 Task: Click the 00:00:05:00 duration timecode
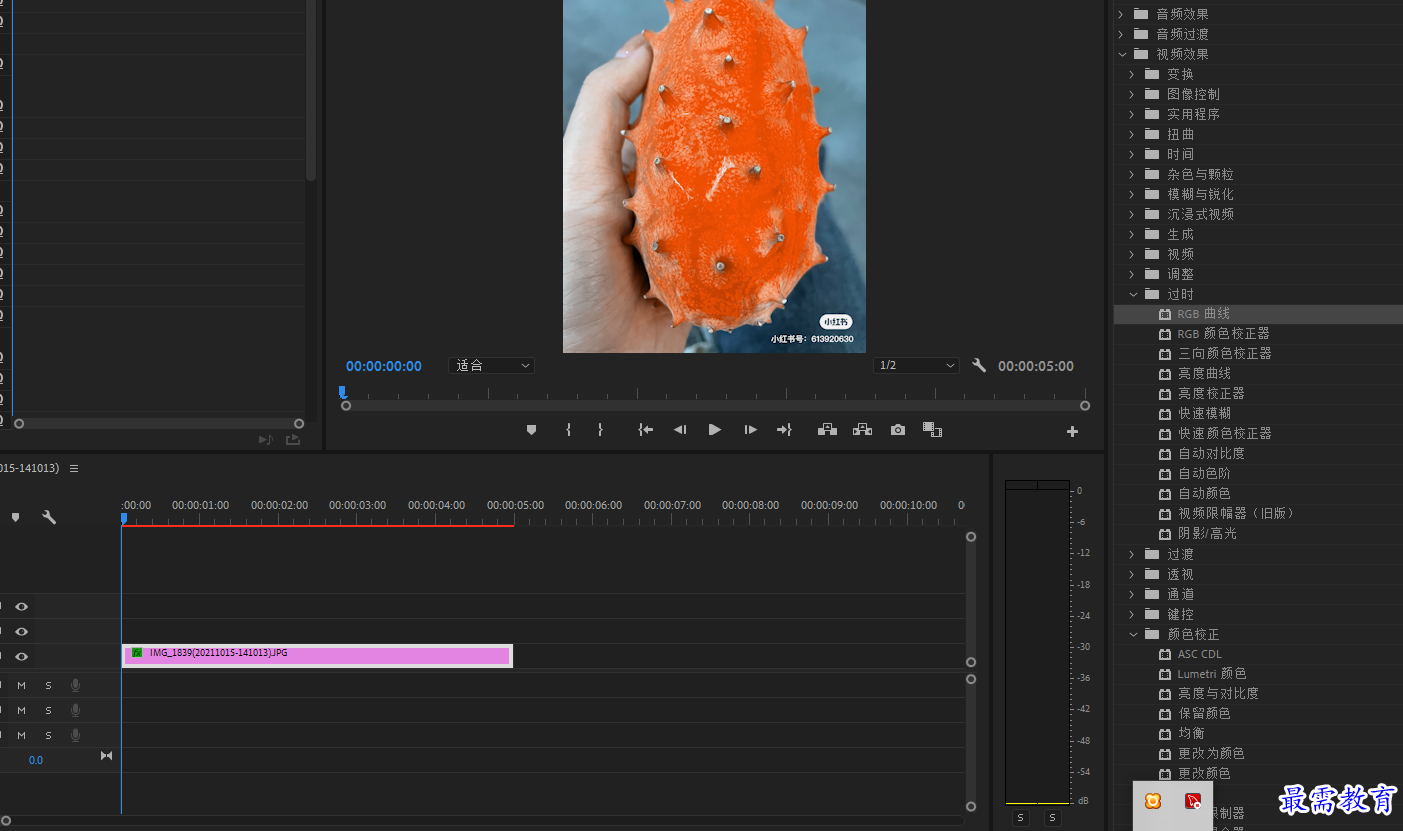(x=1036, y=366)
